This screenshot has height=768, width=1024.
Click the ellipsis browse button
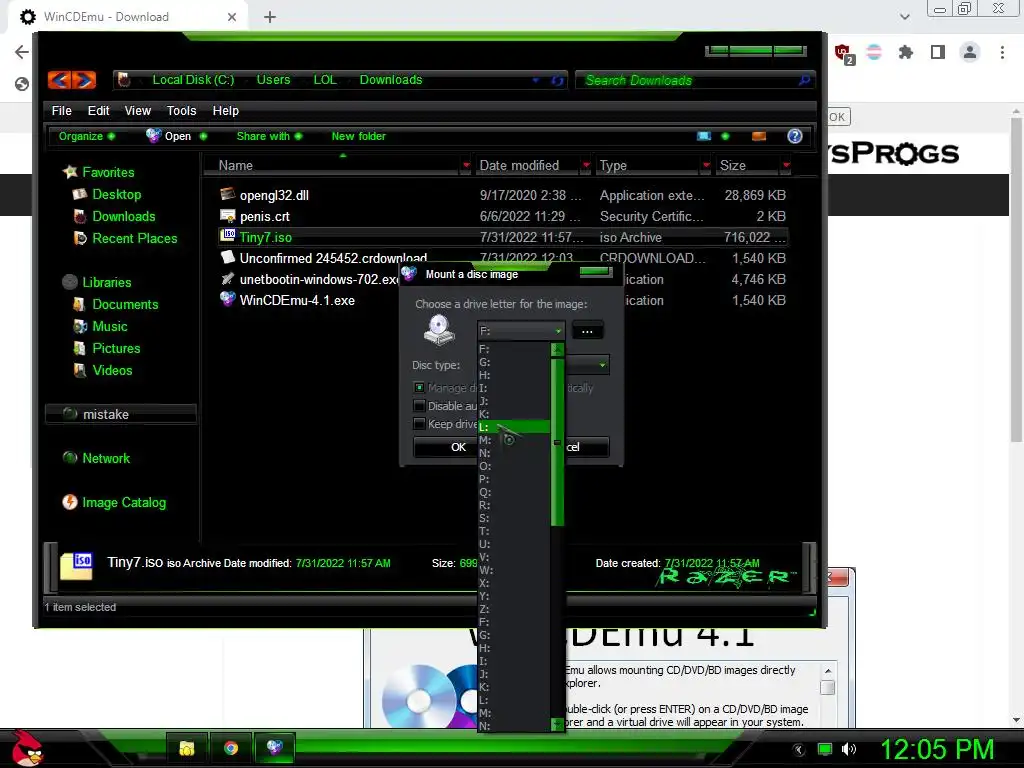point(587,331)
